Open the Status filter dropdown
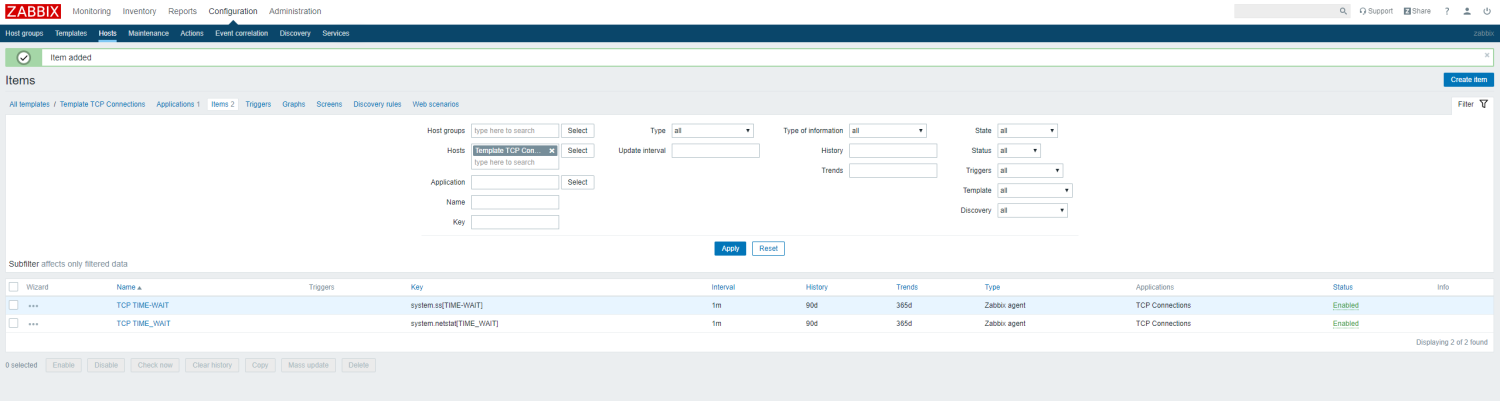1500x401 pixels. point(1019,151)
